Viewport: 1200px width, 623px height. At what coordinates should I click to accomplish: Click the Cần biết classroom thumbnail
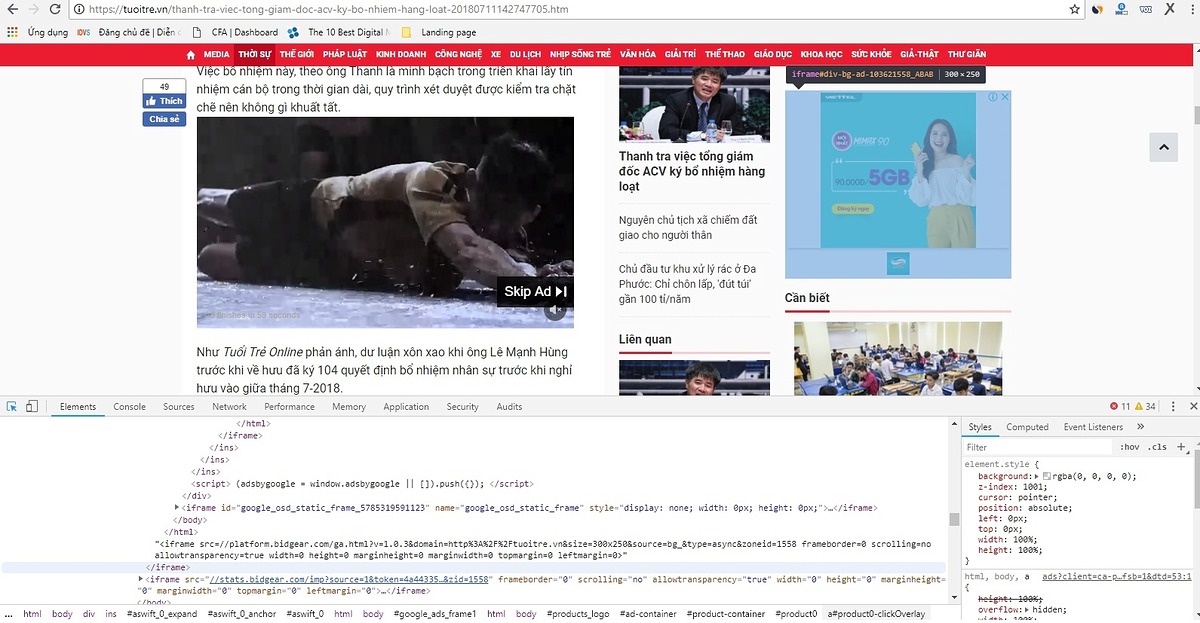898,358
